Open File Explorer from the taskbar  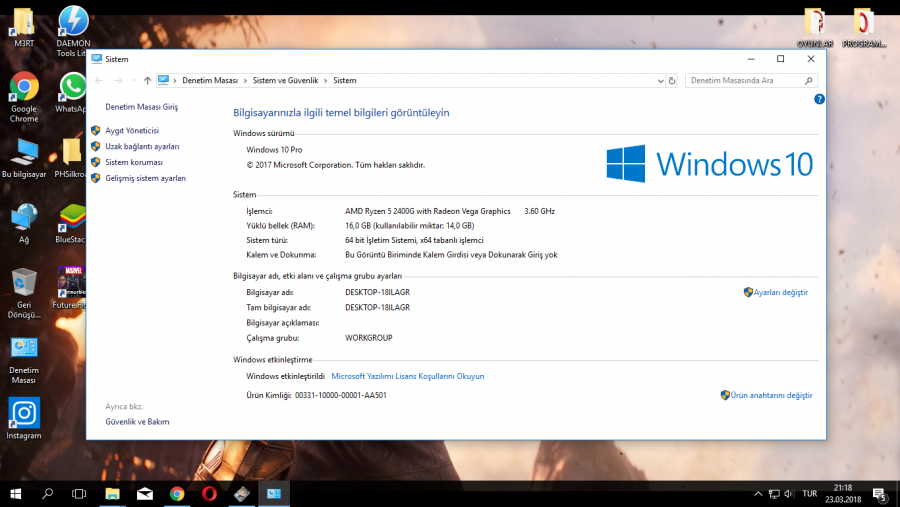coord(112,494)
